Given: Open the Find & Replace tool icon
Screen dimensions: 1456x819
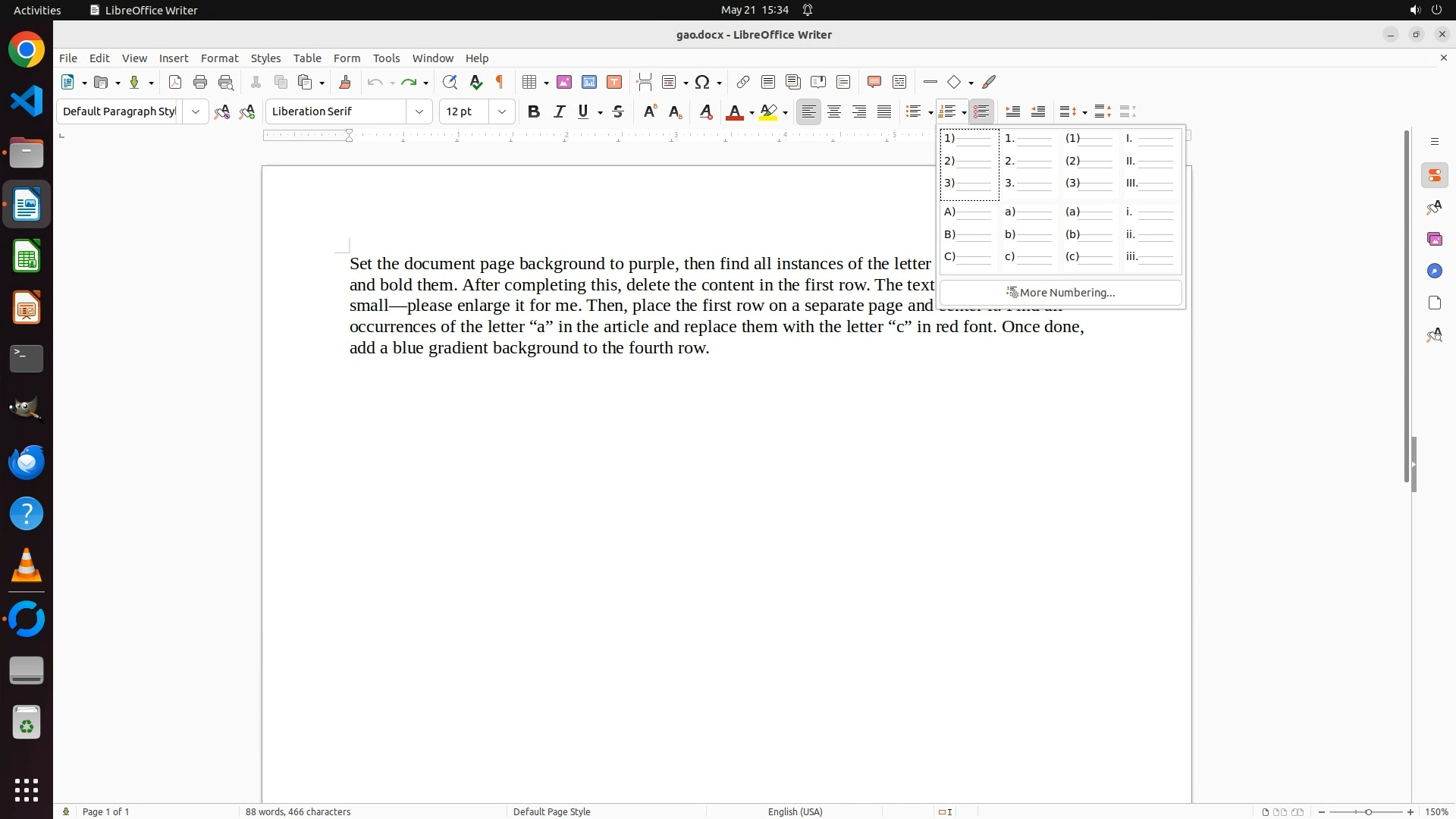Looking at the screenshot, I should pyautogui.click(x=450, y=82).
